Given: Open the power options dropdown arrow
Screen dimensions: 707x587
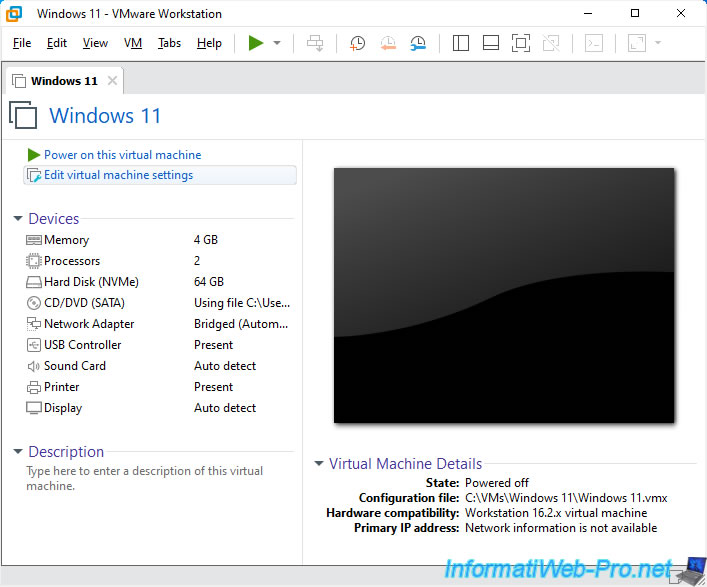Looking at the screenshot, I should click(277, 43).
